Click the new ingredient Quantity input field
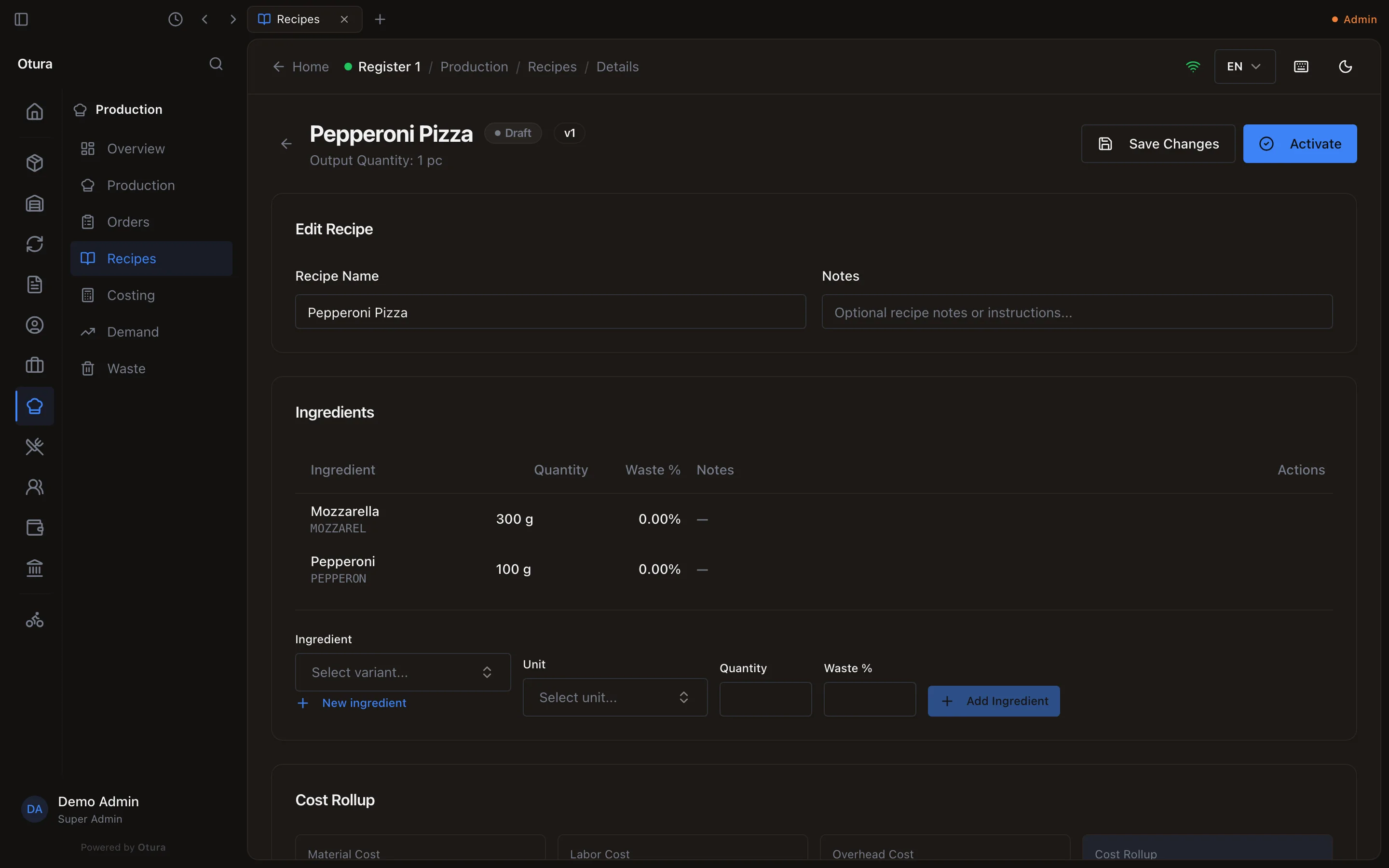The height and width of the screenshot is (868, 1389). [x=766, y=699]
